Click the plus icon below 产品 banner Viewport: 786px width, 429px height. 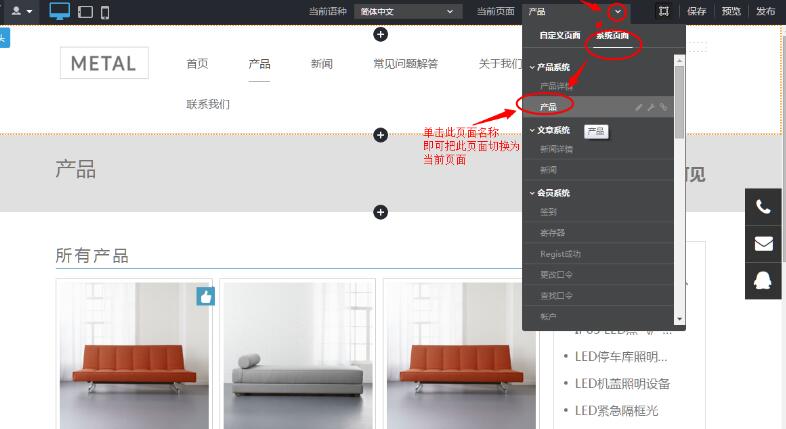[x=380, y=212]
